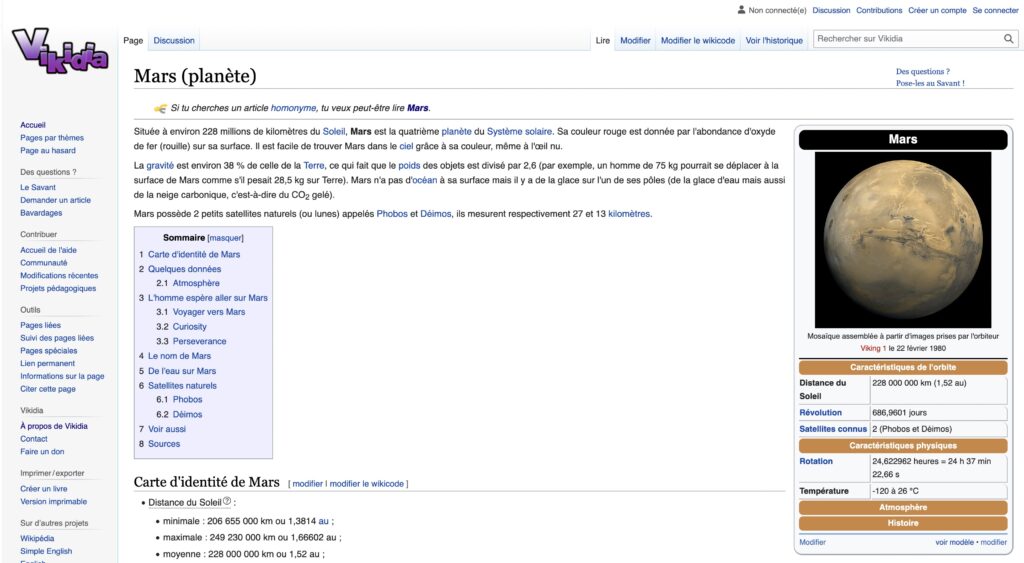The width and height of the screenshot is (1024, 563).
Task: Click the help icon after Distance du Soleil
Action: [x=227, y=502]
